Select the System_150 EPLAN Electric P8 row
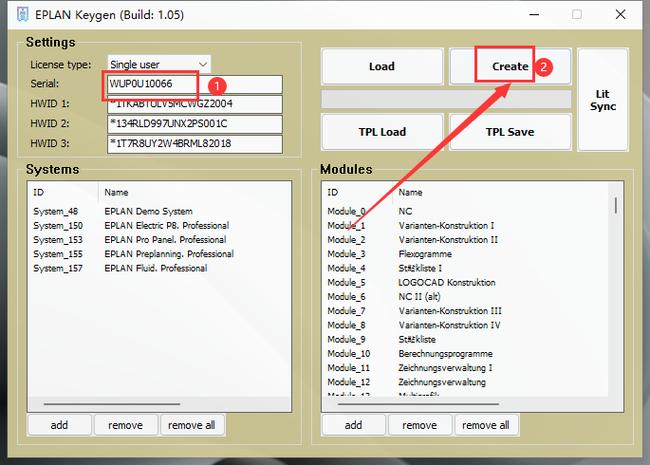Image resolution: width=650 pixels, height=465 pixels. (x=159, y=225)
